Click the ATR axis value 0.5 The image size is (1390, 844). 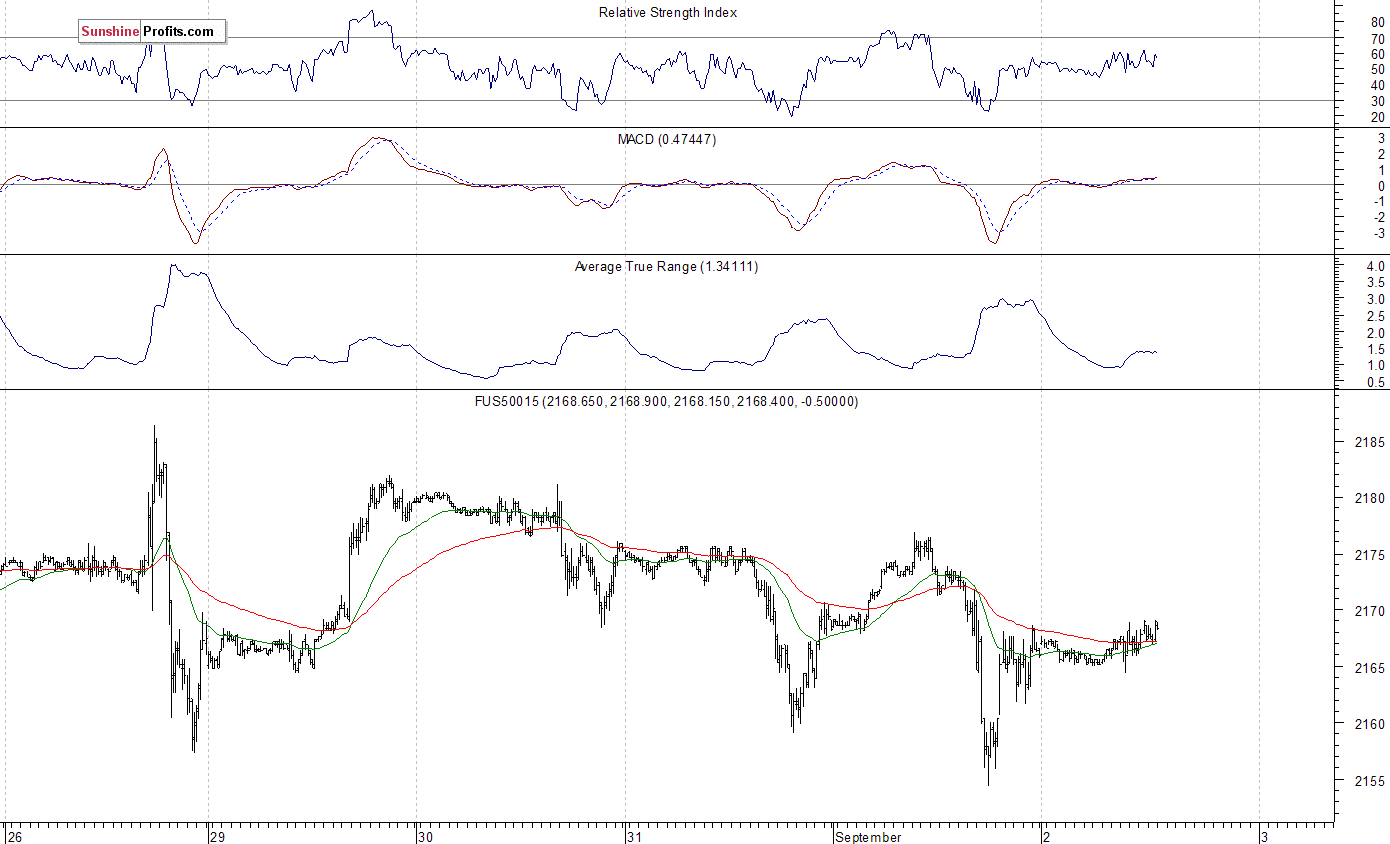[x=1375, y=382]
